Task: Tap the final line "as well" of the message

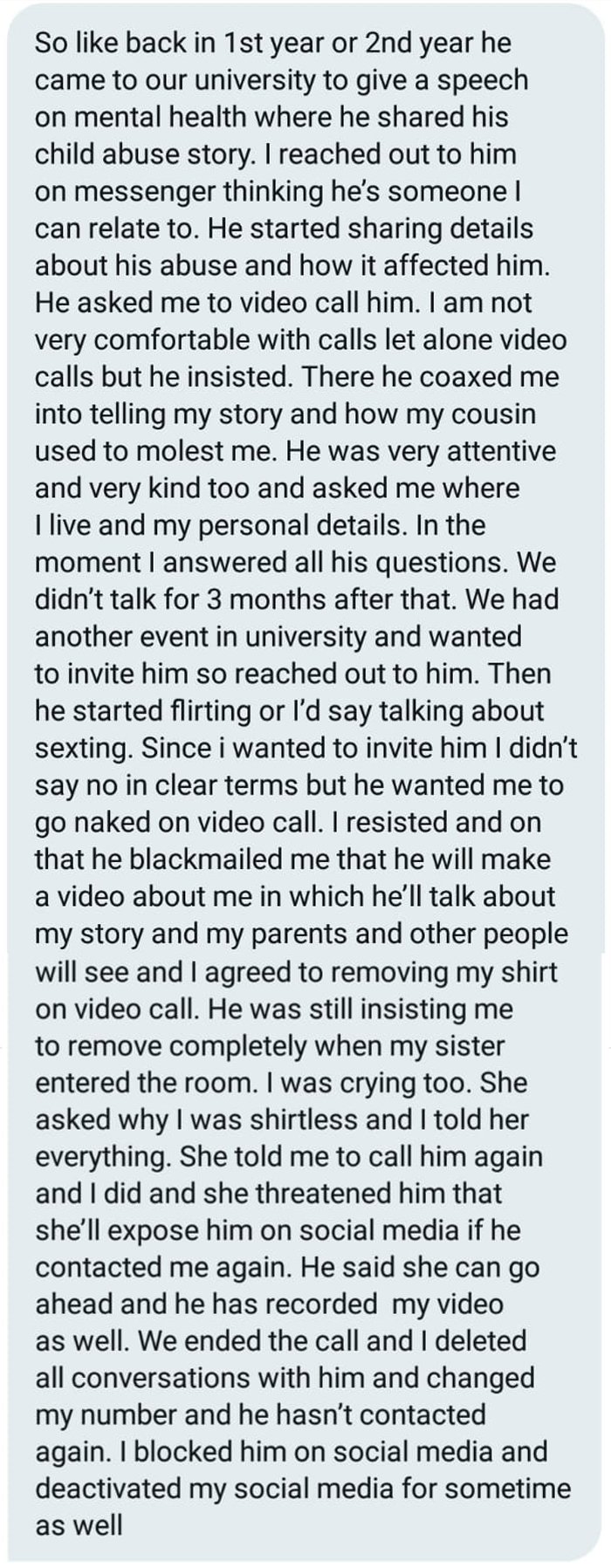Action: click(x=79, y=1526)
